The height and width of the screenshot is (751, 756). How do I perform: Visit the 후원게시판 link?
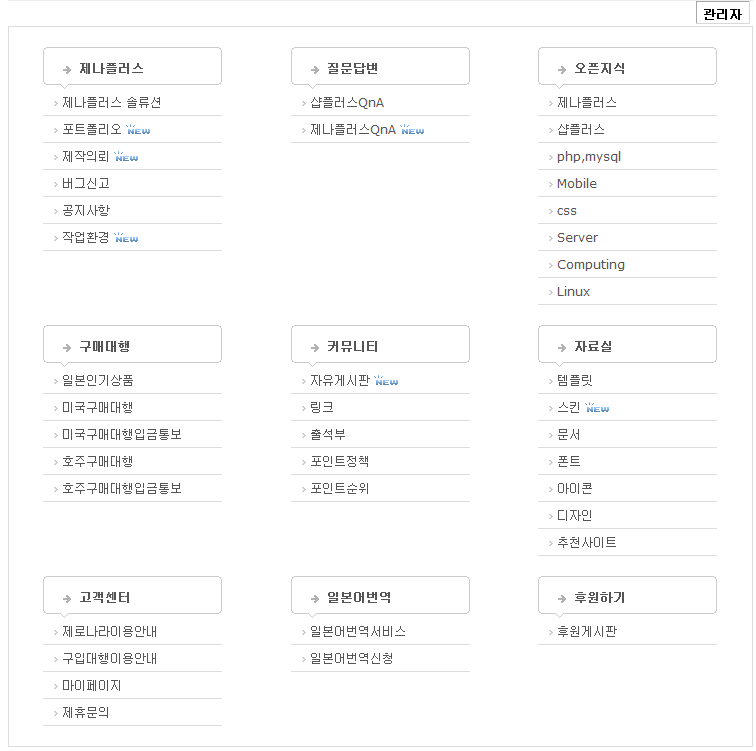587,631
